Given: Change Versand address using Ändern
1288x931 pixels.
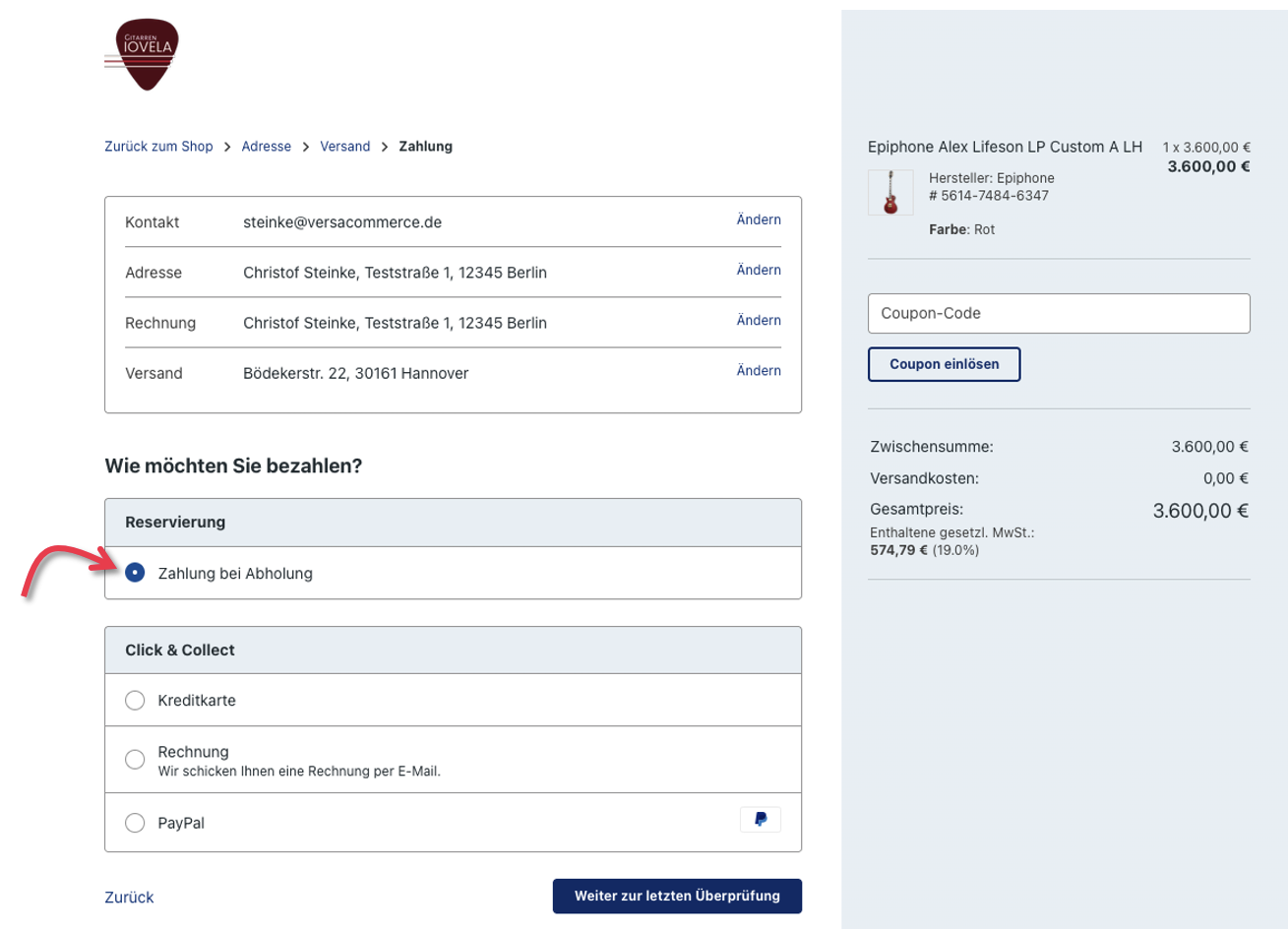Looking at the screenshot, I should [758, 370].
